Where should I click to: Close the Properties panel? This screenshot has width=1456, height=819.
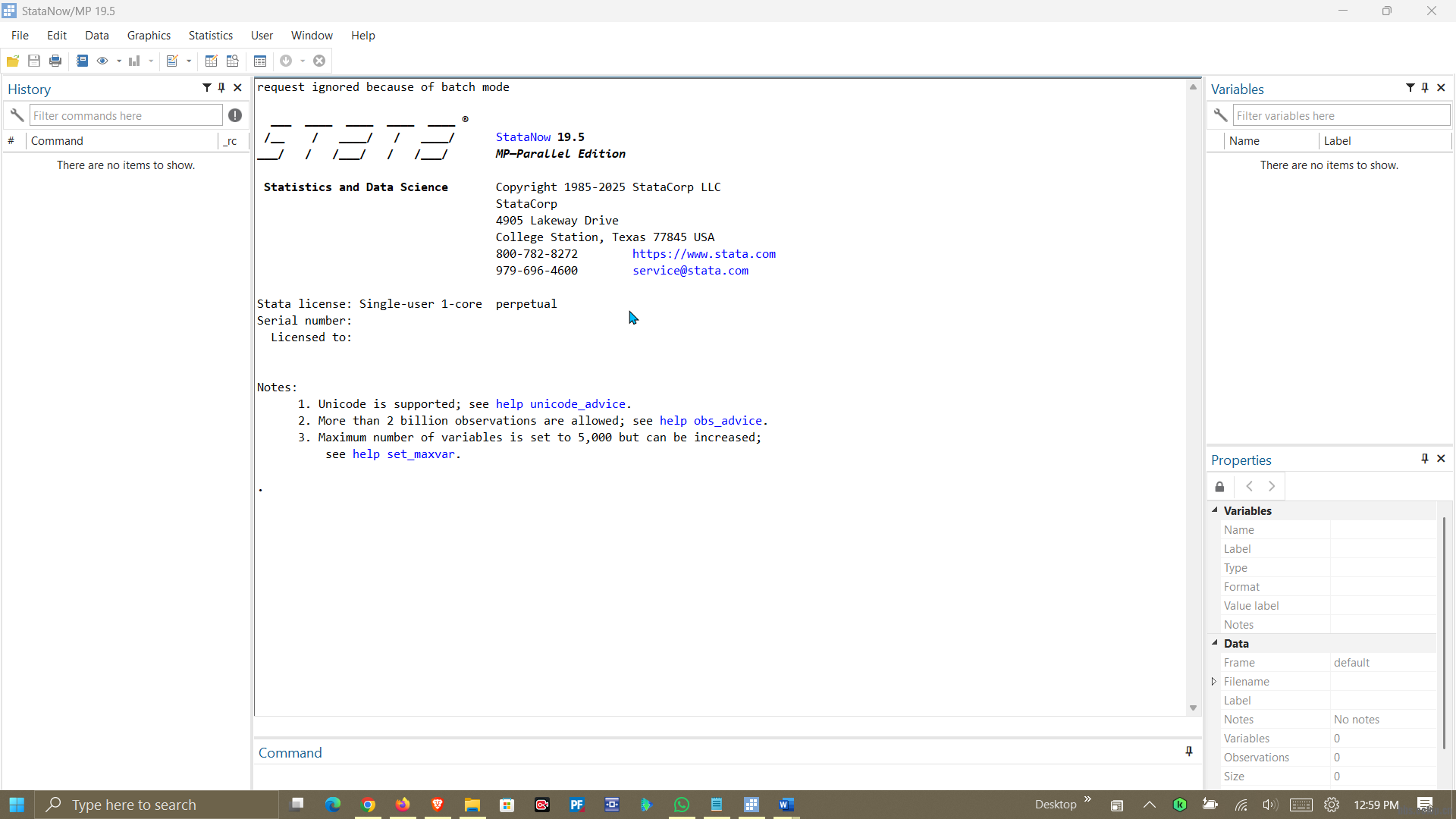[1441, 459]
